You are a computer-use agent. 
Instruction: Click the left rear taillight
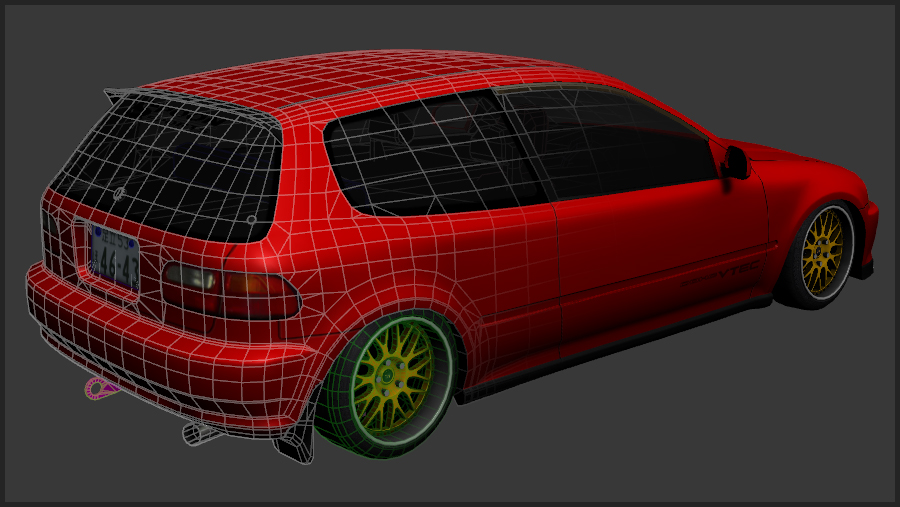(x=230, y=287)
